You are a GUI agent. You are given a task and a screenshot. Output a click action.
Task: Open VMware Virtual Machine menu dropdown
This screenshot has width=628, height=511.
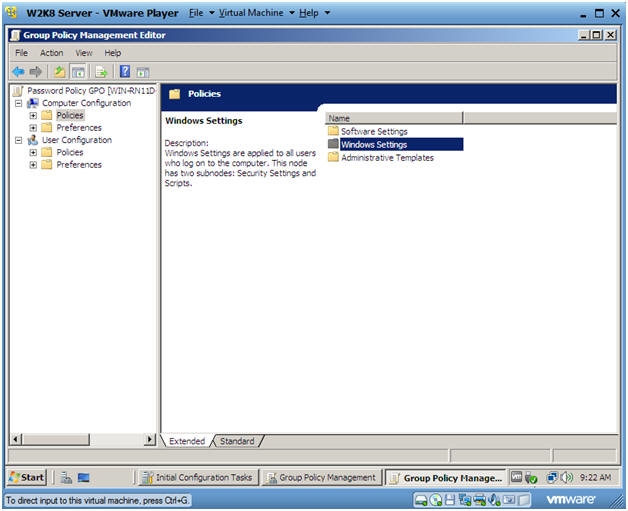256,13
